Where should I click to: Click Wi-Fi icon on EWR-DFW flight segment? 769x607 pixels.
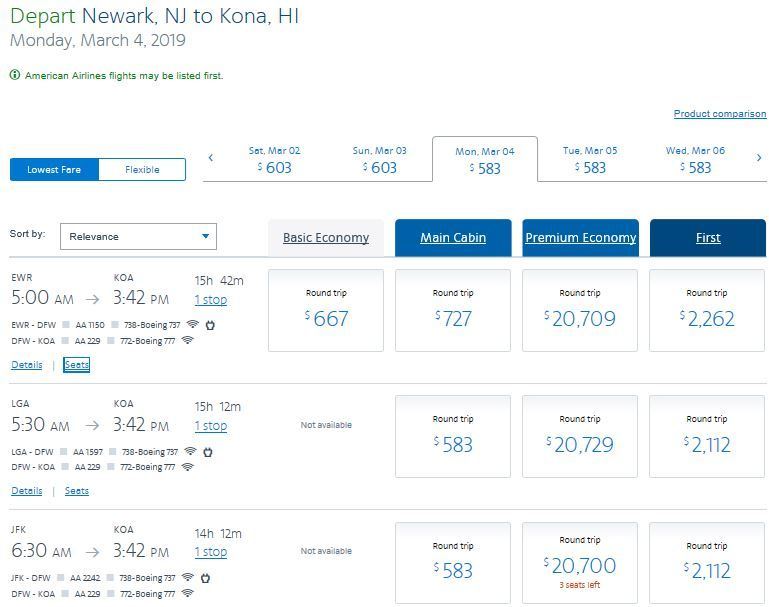pos(192,325)
